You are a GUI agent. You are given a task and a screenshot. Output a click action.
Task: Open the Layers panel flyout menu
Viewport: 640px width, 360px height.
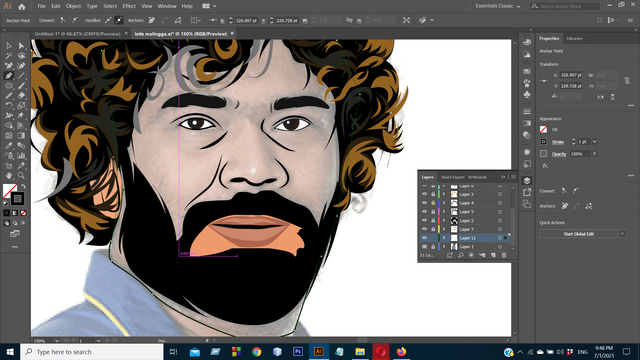coord(513,177)
